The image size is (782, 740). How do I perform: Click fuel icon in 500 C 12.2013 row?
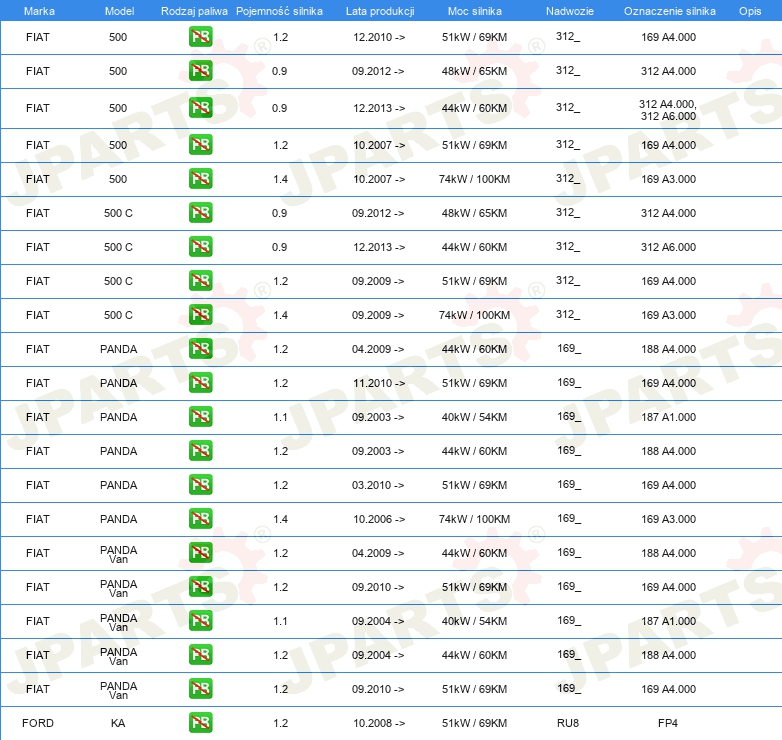point(200,246)
